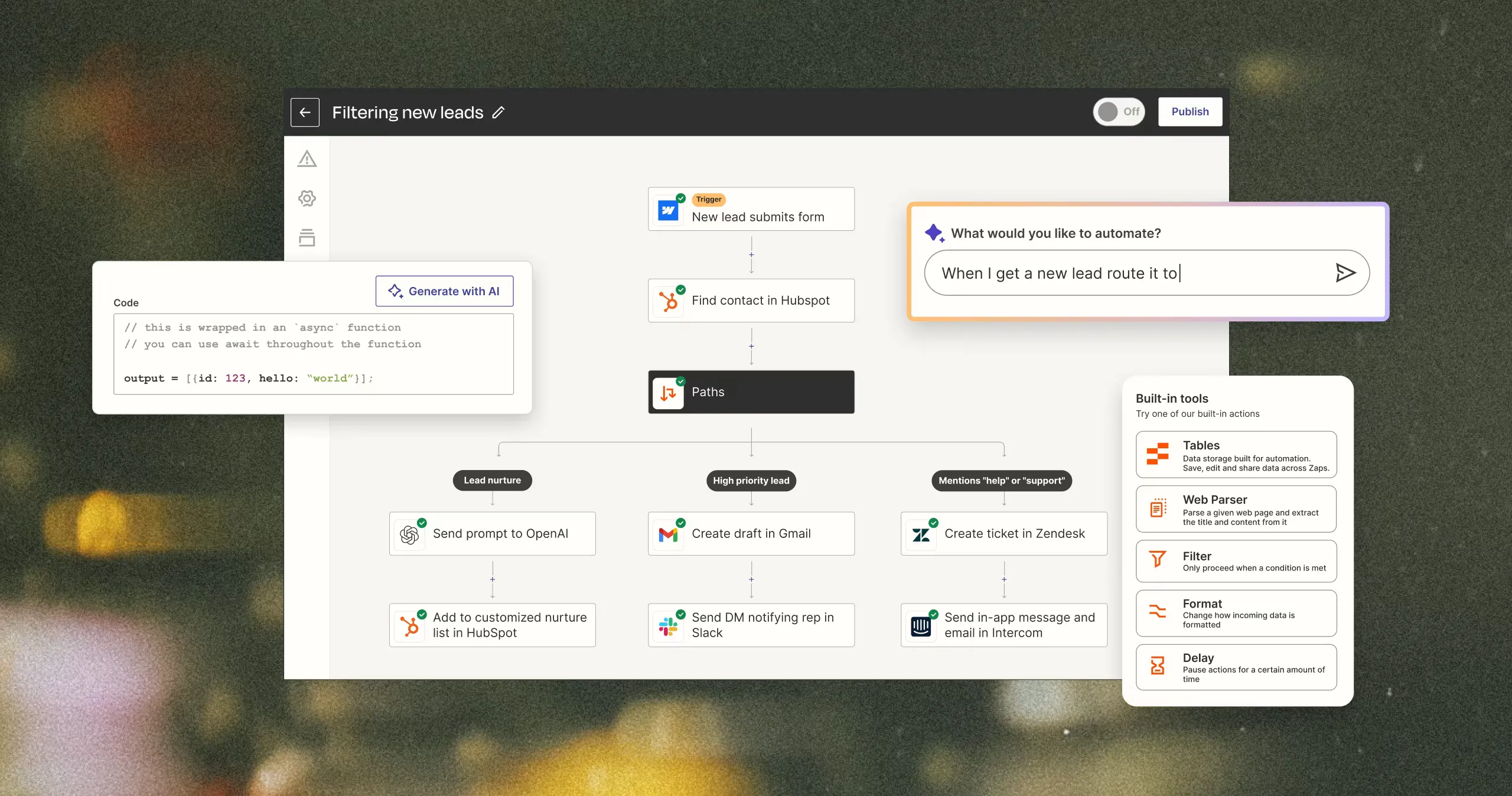Screen dimensions: 1512x796
Task: Click the Zendesk icon on ticket step
Action: point(921,534)
